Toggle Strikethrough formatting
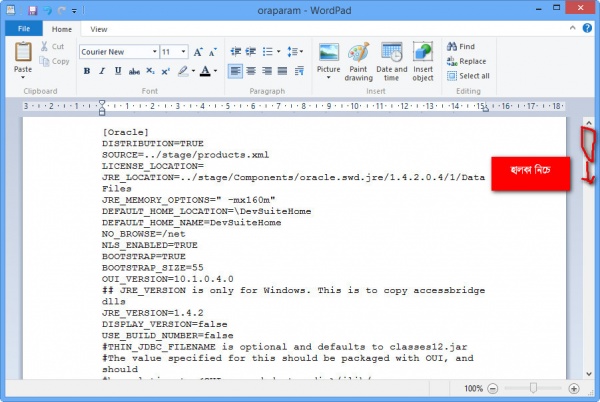 point(134,71)
